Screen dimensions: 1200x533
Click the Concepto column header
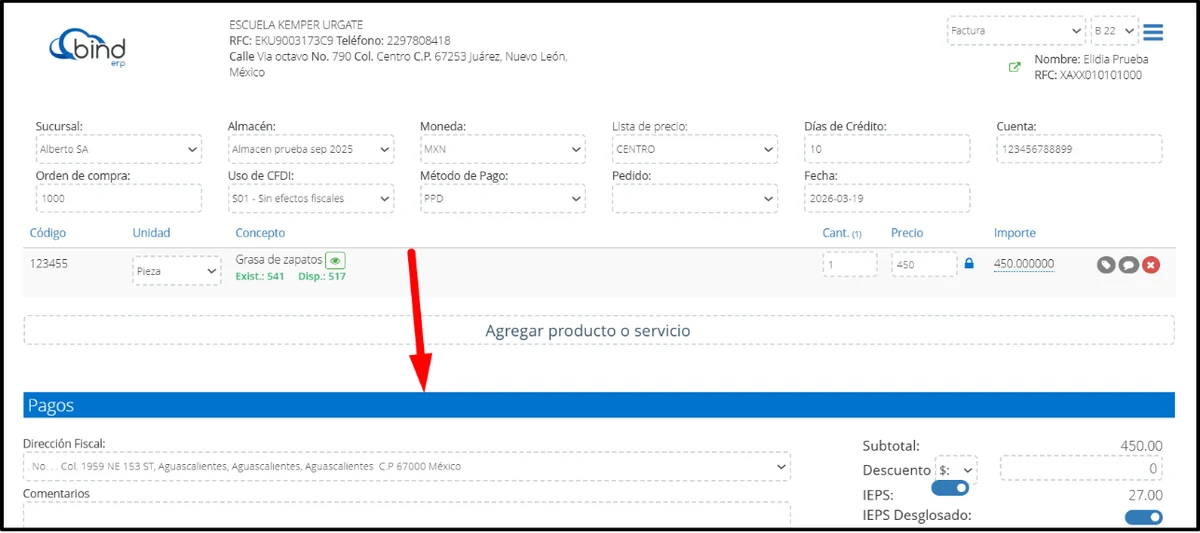260,233
